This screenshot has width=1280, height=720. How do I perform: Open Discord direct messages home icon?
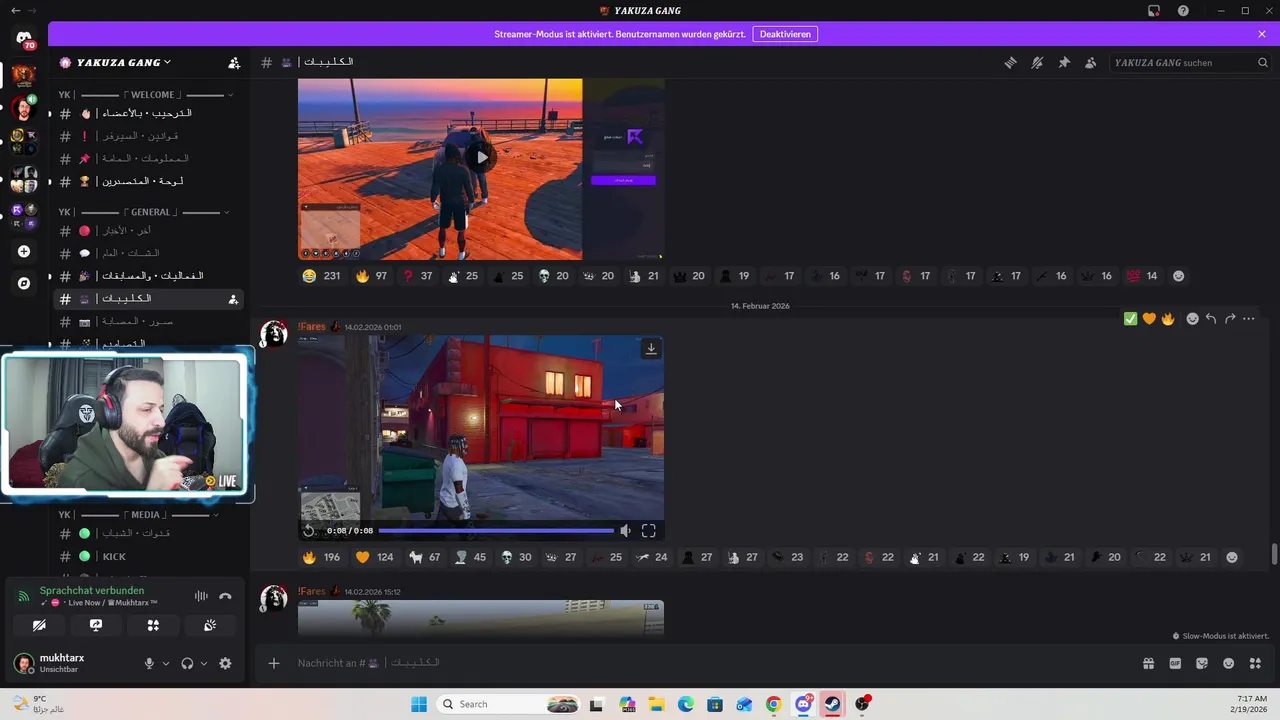[24, 39]
